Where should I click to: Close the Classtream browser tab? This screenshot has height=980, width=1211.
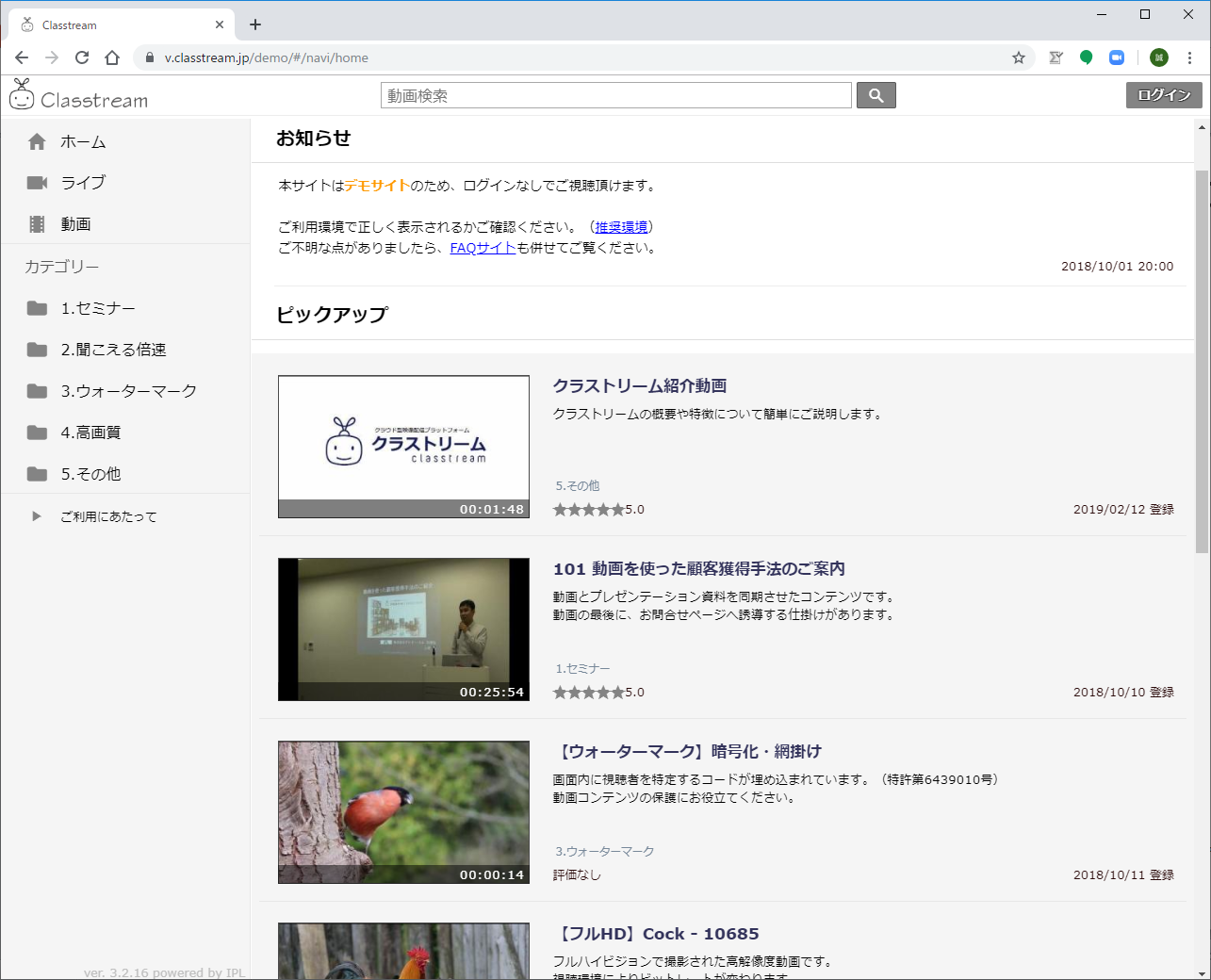(x=220, y=24)
